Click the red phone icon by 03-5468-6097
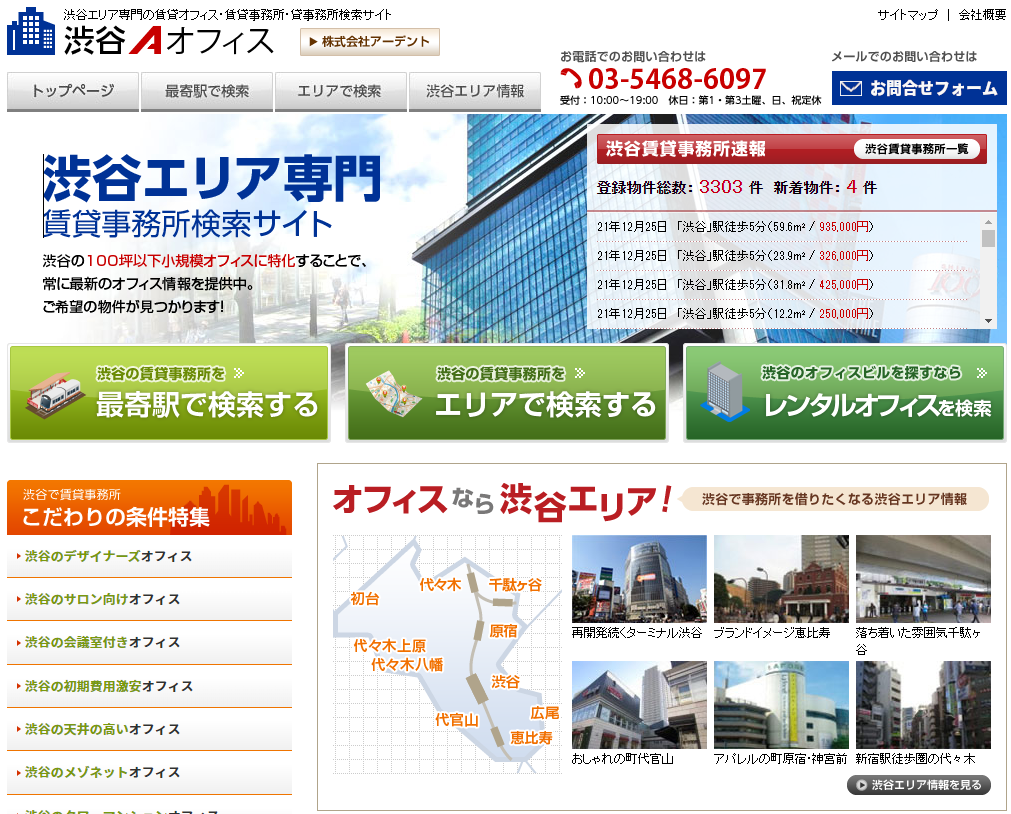 pos(571,79)
